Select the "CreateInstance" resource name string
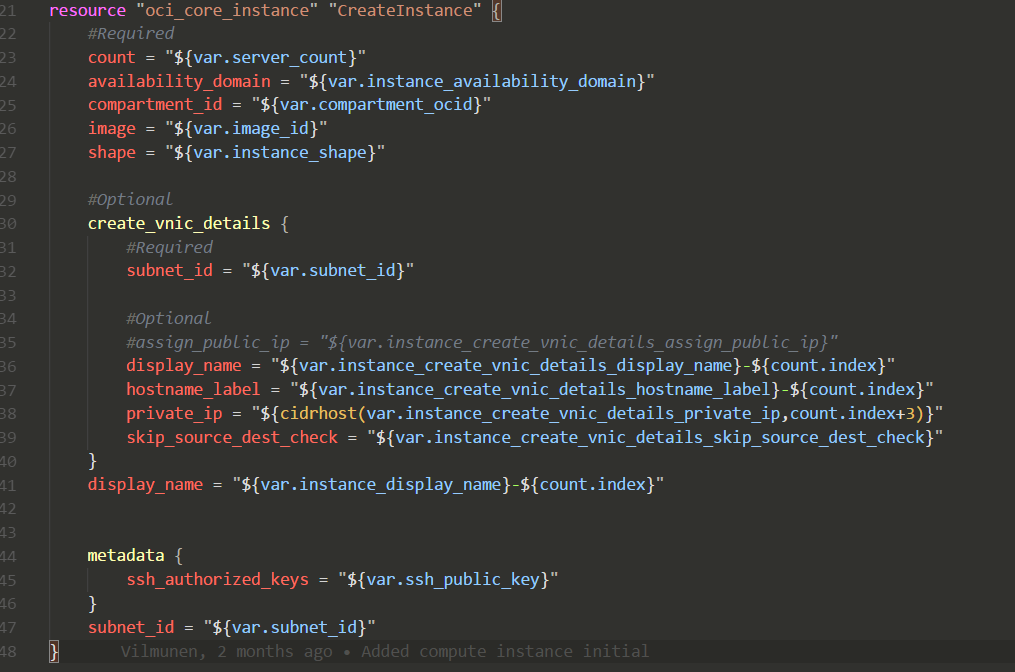The width and height of the screenshot is (1015, 672). (405, 10)
